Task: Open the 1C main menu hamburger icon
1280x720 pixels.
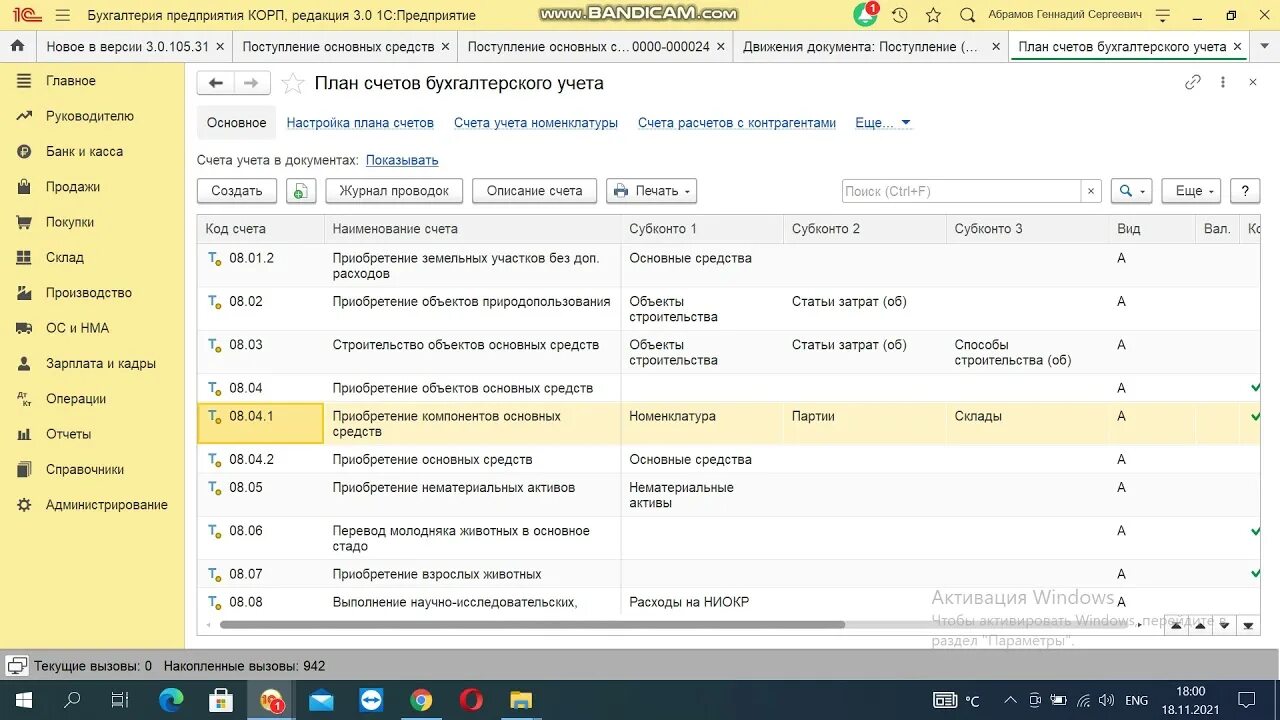Action: coord(62,15)
